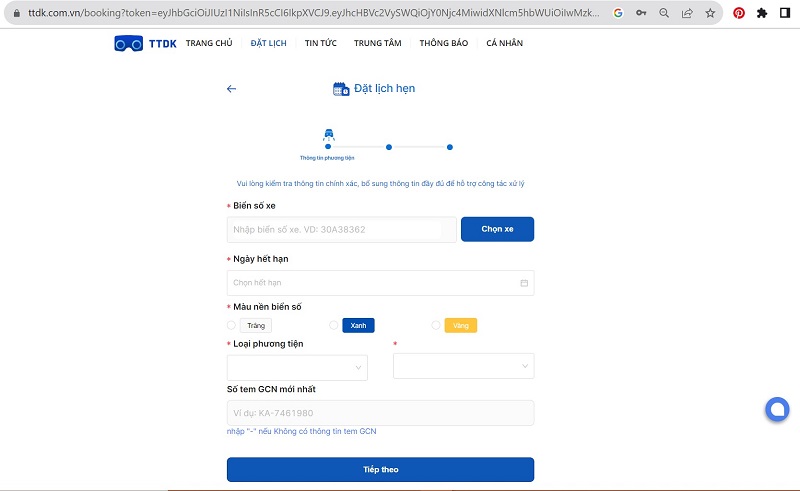Image resolution: width=800 pixels, height=491 pixels.
Task: Select the Trắng plate color radio
Action: point(232,325)
